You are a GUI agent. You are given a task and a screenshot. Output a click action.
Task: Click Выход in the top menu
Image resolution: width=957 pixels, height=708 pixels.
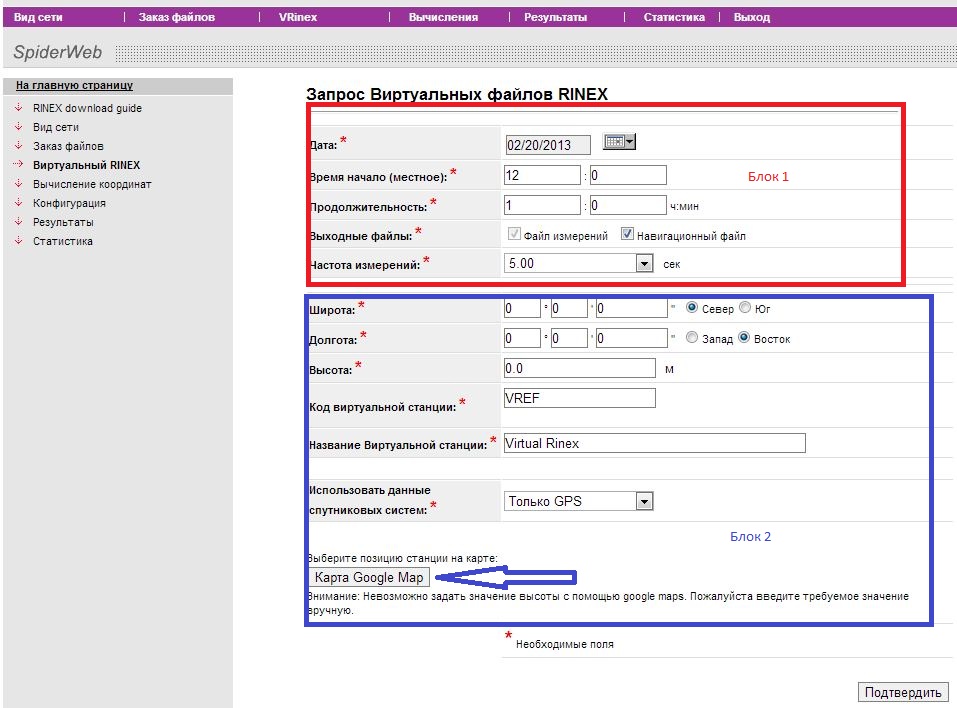tap(751, 17)
